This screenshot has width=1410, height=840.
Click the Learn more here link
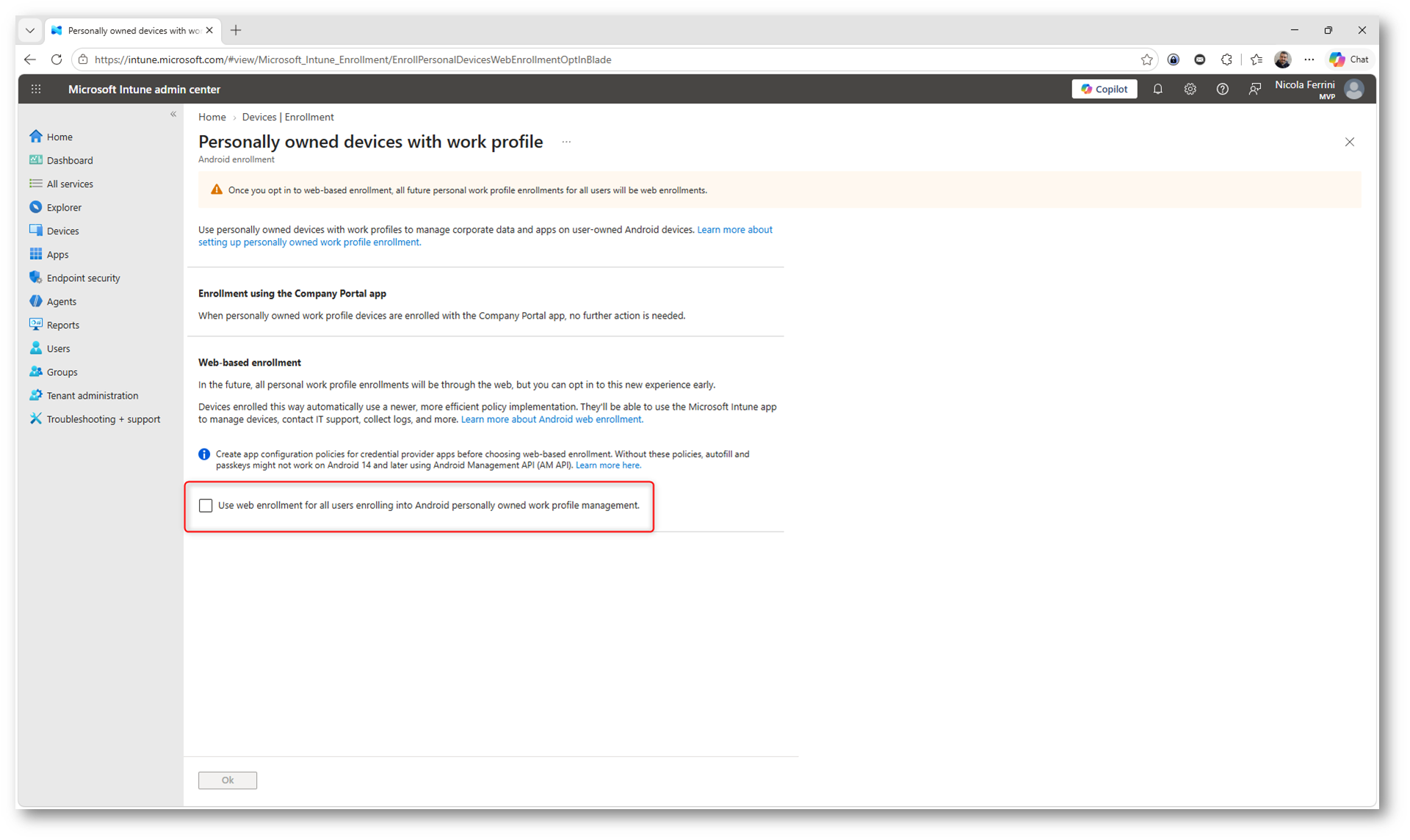click(x=608, y=465)
